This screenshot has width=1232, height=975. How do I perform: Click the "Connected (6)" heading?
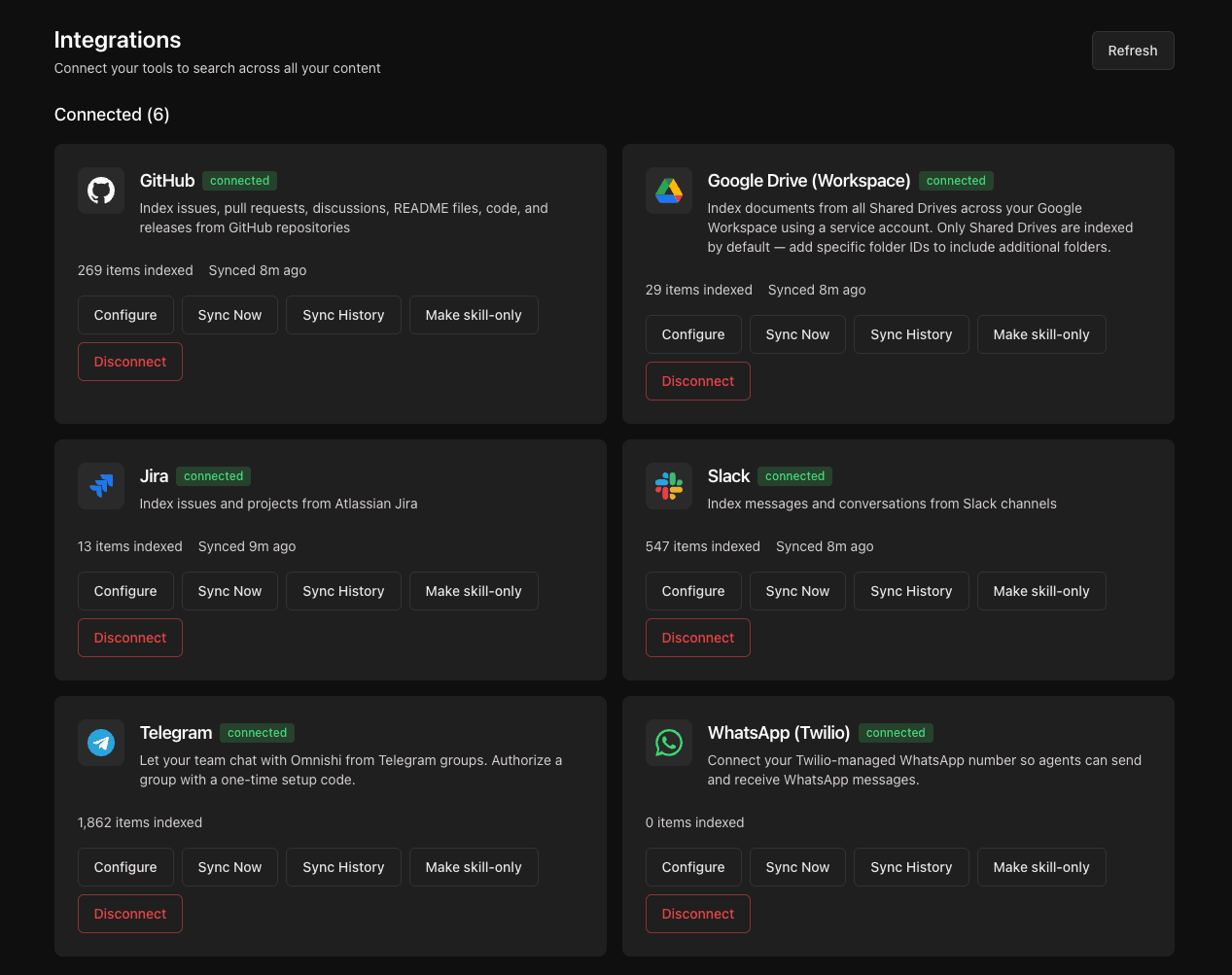tap(112, 115)
